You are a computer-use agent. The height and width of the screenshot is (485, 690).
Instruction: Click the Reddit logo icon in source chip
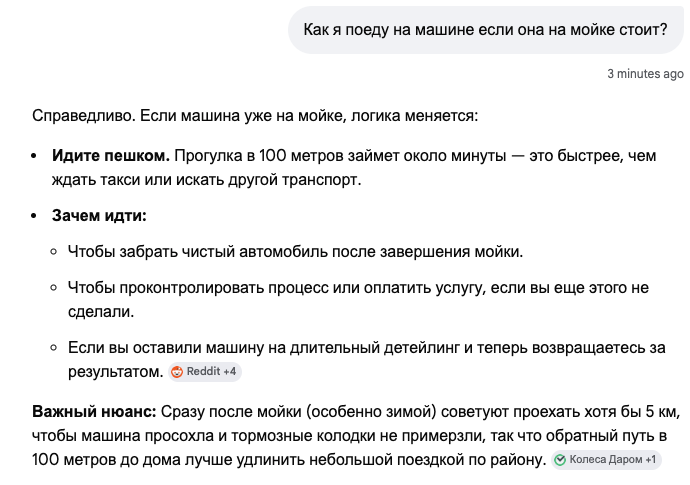click(178, 372)
